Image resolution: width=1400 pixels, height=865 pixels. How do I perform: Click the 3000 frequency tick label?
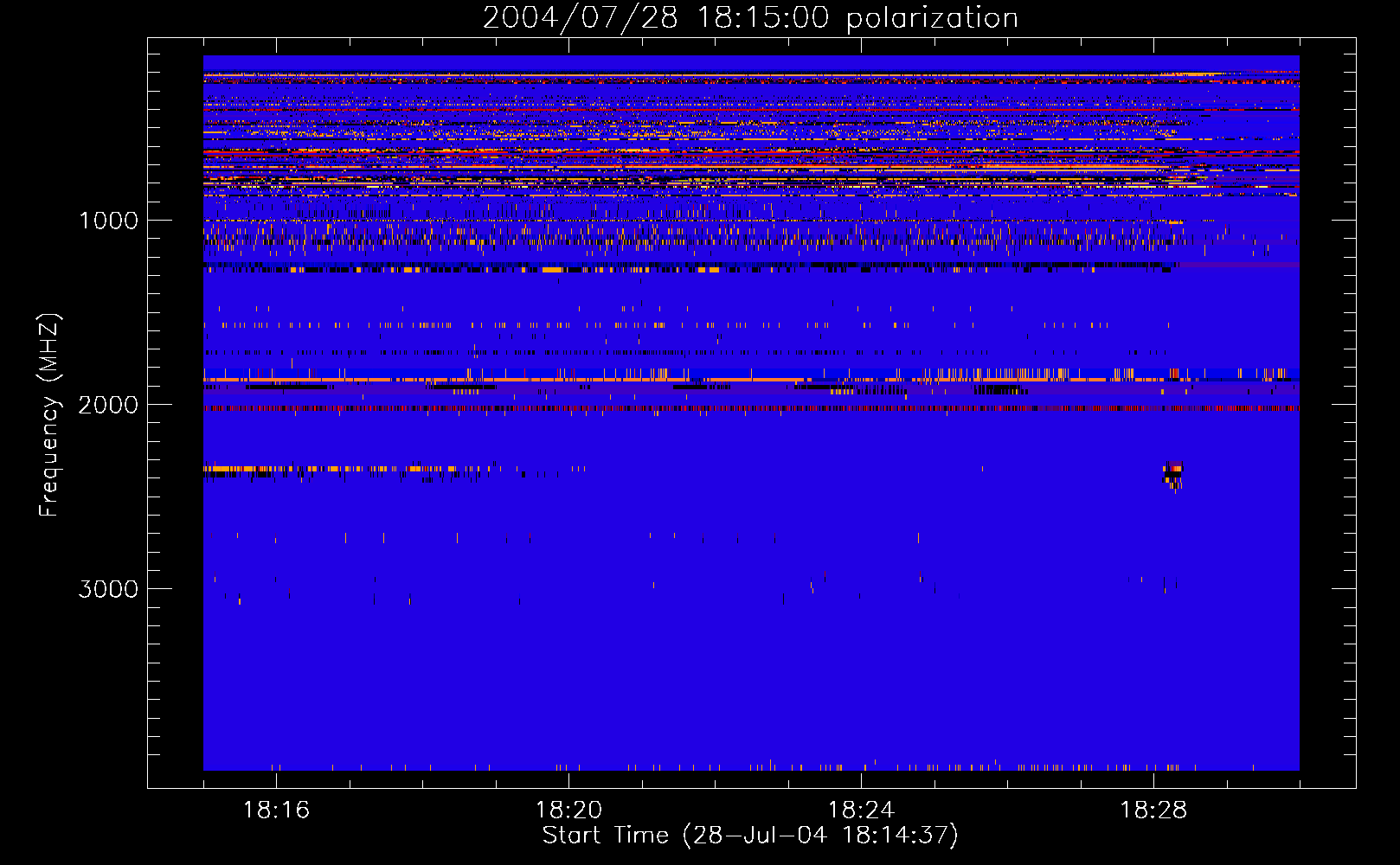point(108,589)
